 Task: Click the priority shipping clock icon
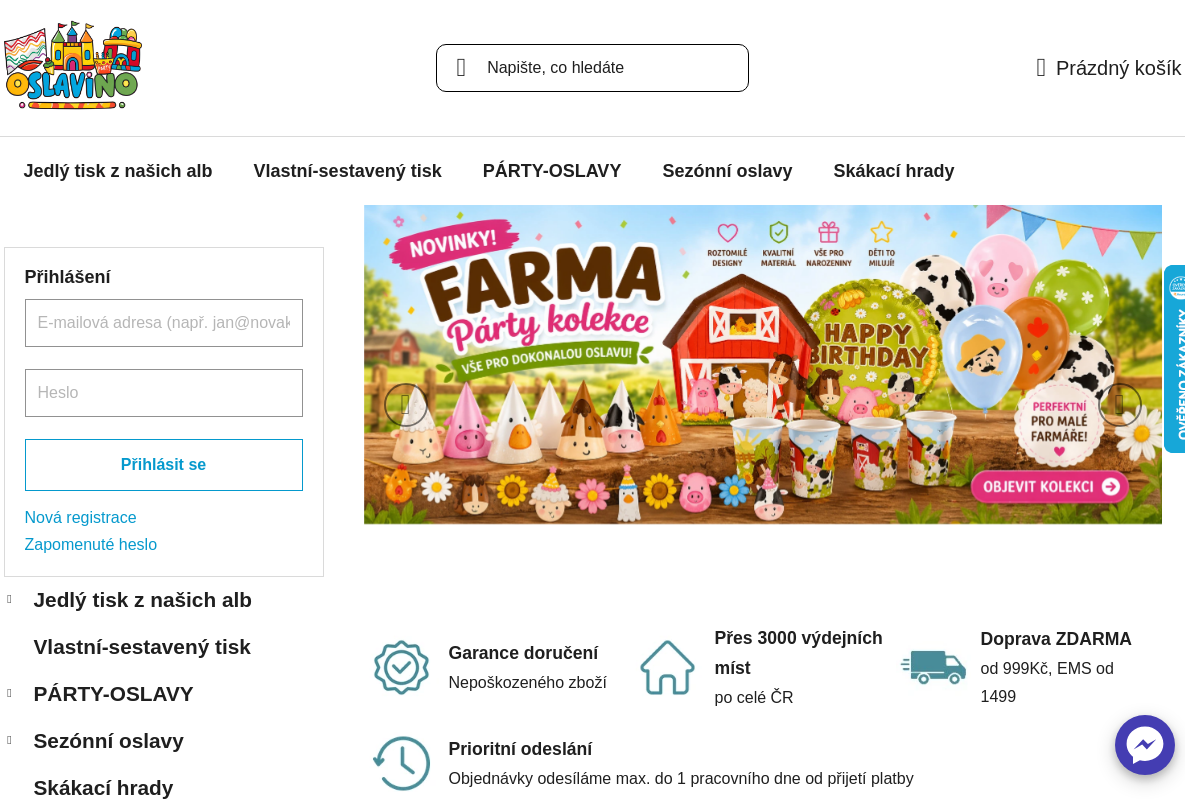tap(401, 764)
